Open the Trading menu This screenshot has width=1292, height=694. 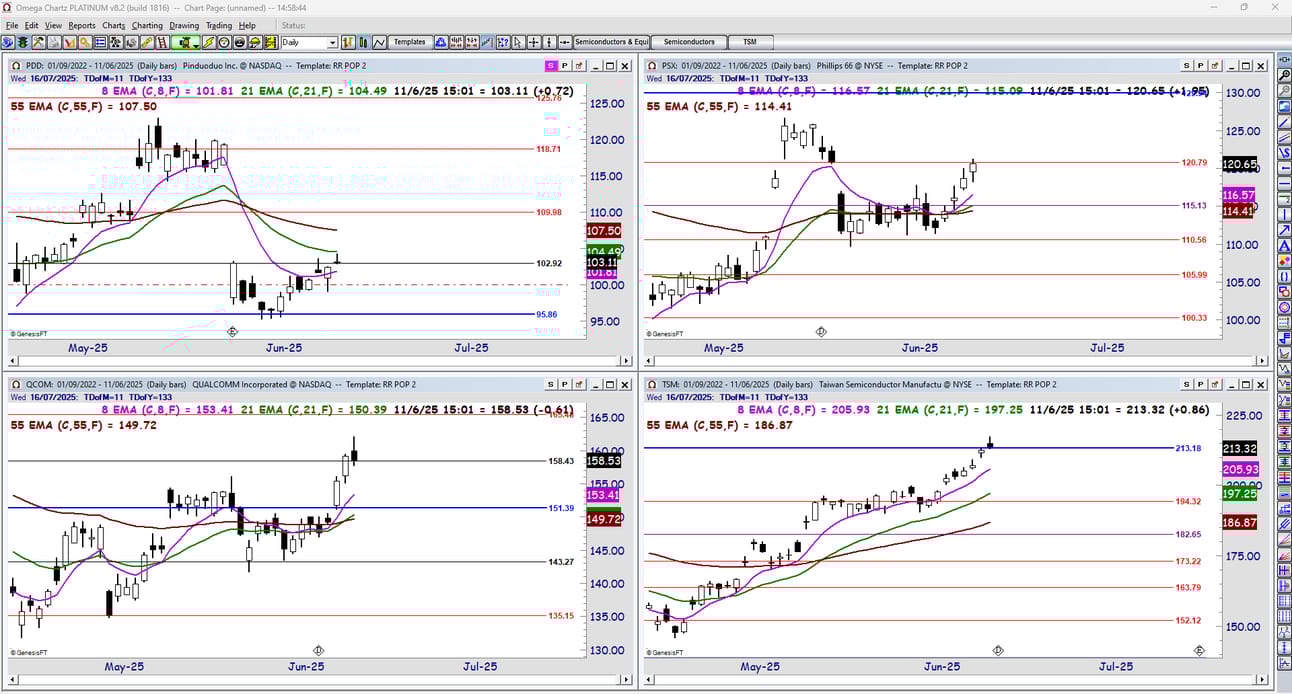(218, 25)
